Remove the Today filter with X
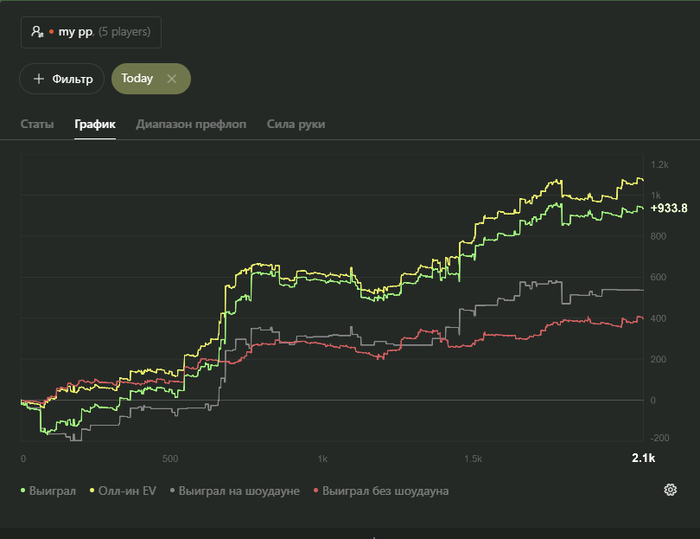 coord(172,79)
